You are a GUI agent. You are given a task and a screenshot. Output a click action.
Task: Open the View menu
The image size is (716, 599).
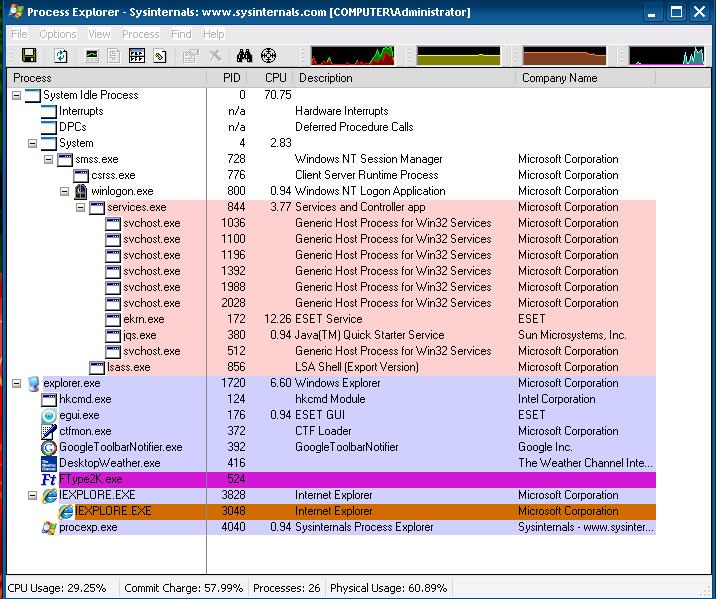coord(99,34)
